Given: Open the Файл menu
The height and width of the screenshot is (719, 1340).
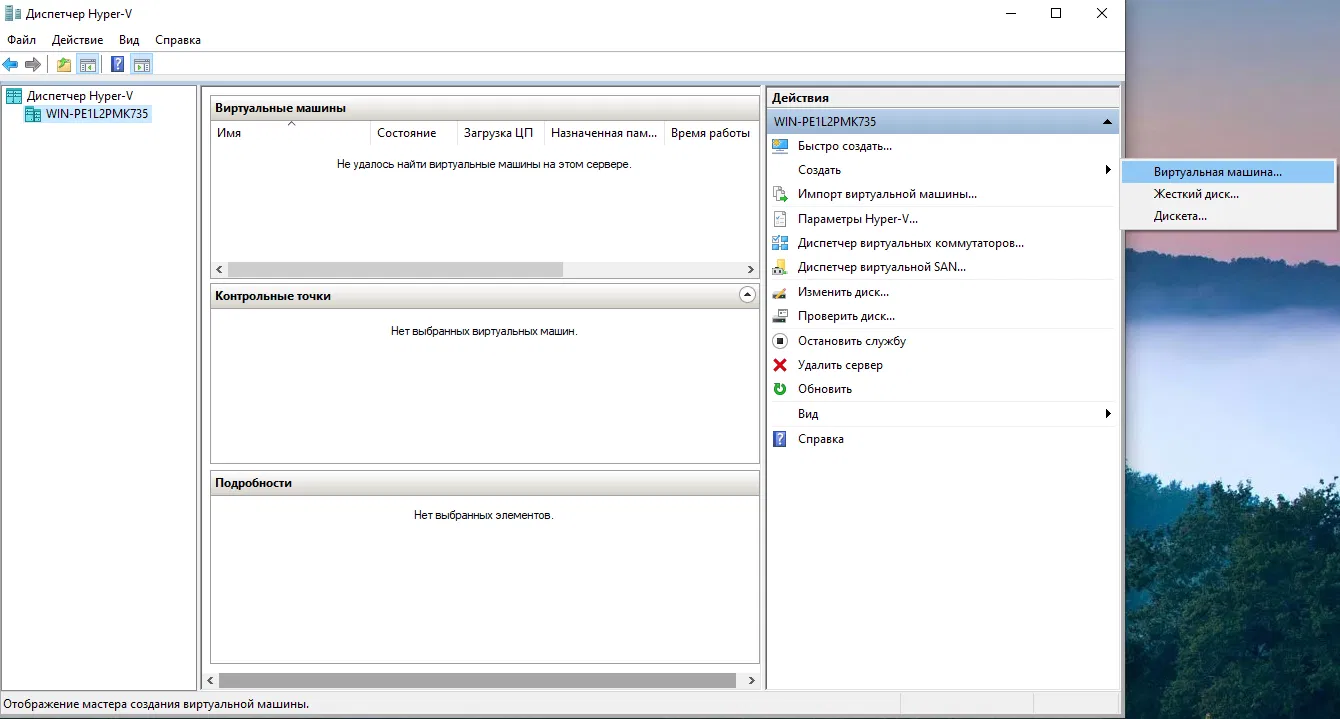Looking at the screenshot, I should pos(21,40).
